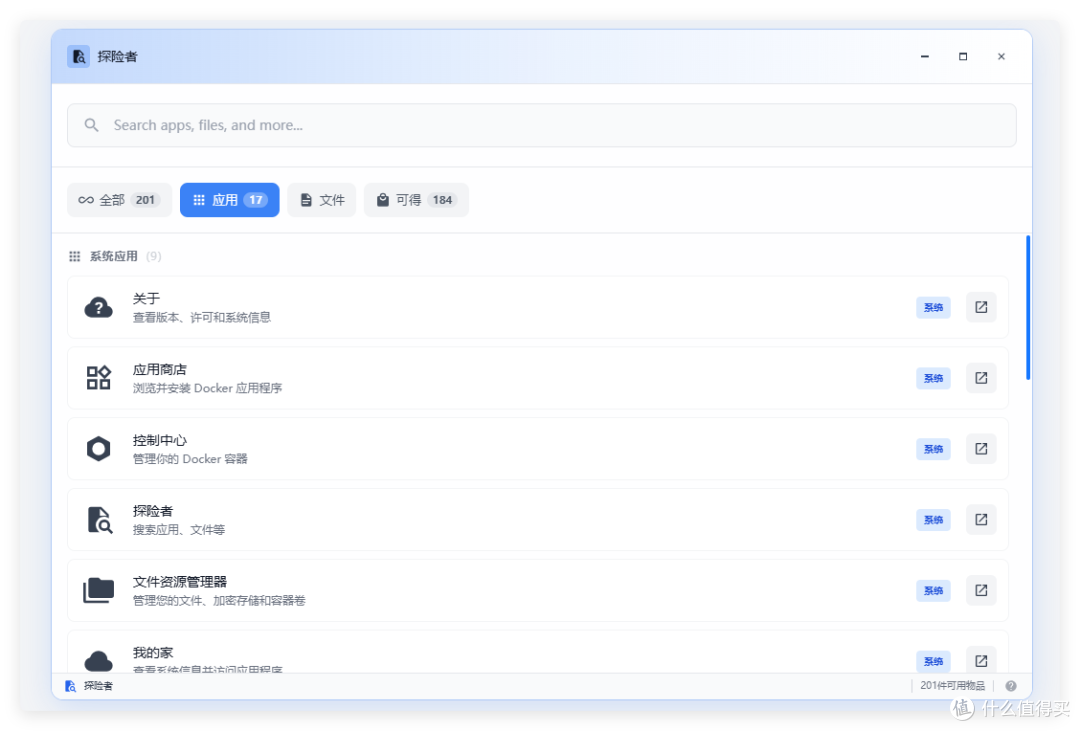Click the 201 count badge on 全部 tab

click(145, 200)
